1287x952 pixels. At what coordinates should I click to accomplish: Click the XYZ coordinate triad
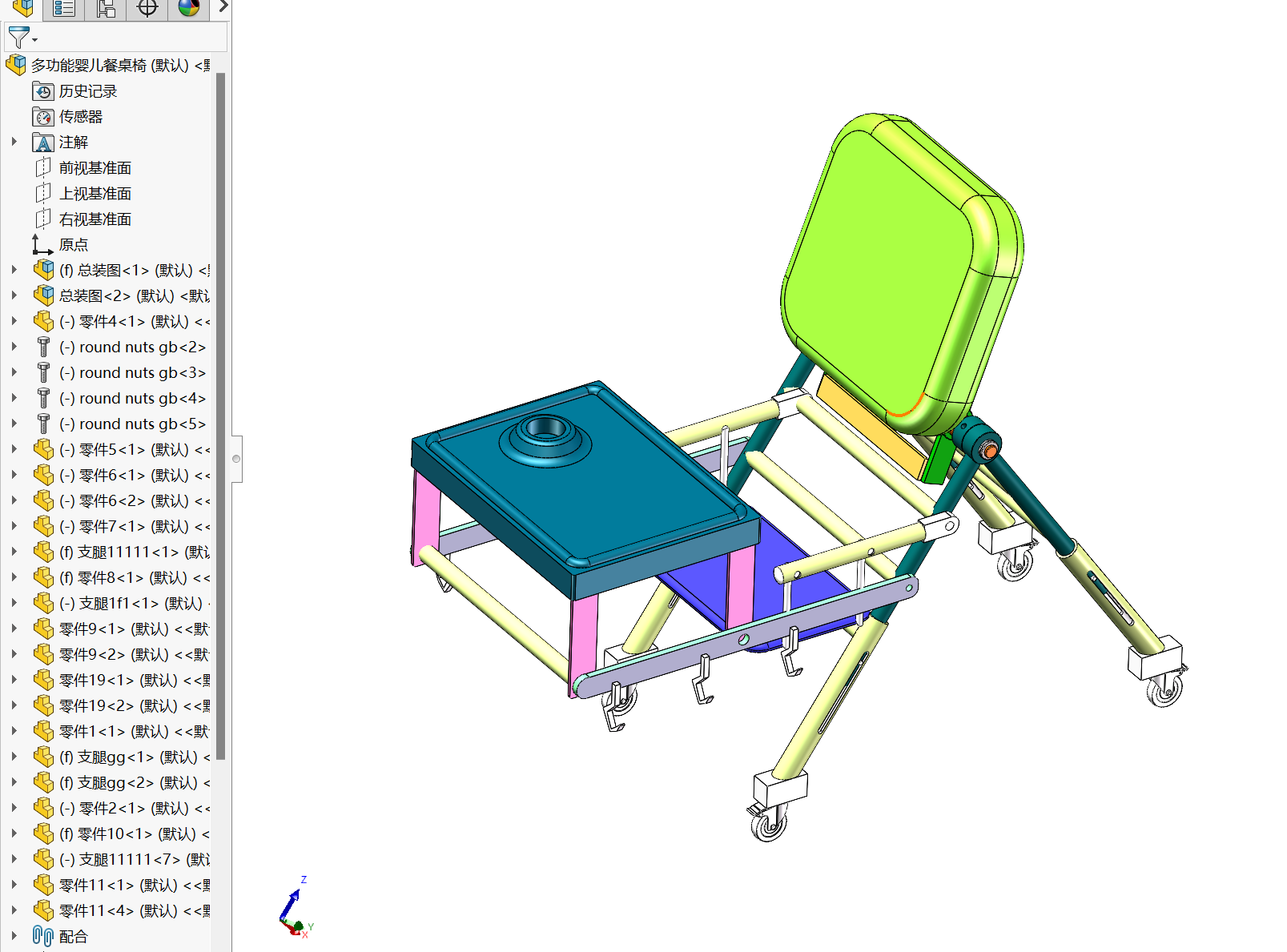tap(296, 908)
